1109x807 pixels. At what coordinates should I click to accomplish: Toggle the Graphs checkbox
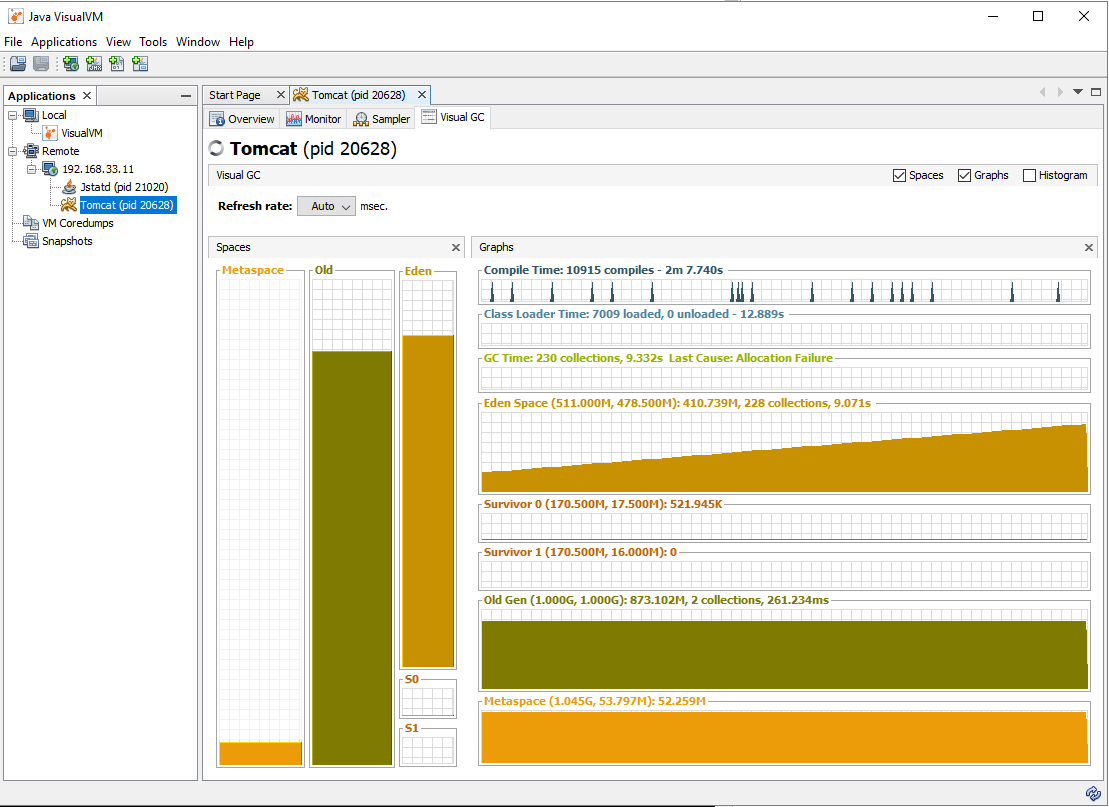click(964, 175)
